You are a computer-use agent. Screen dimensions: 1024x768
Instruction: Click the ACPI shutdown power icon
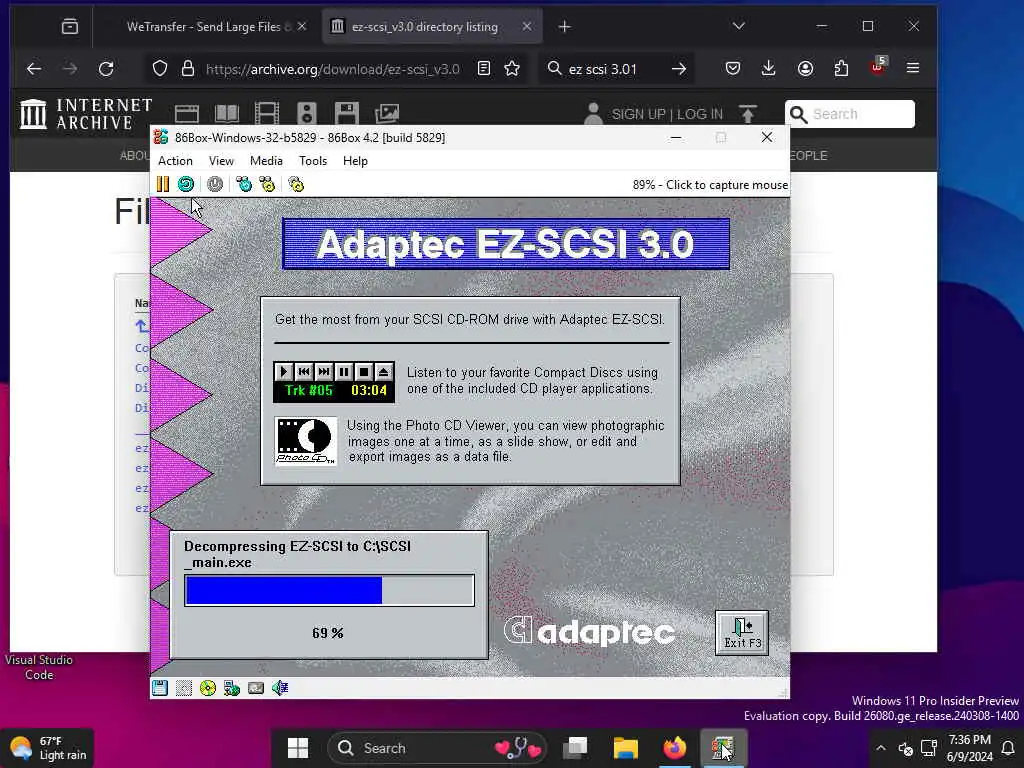(215, 185)
